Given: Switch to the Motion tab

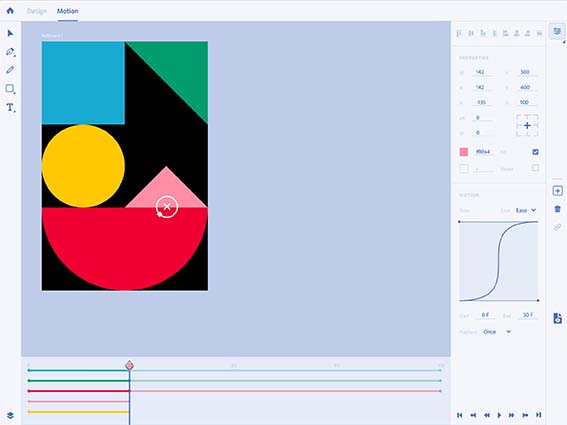Looking at the screenshot, I should [x=68, y=11].
